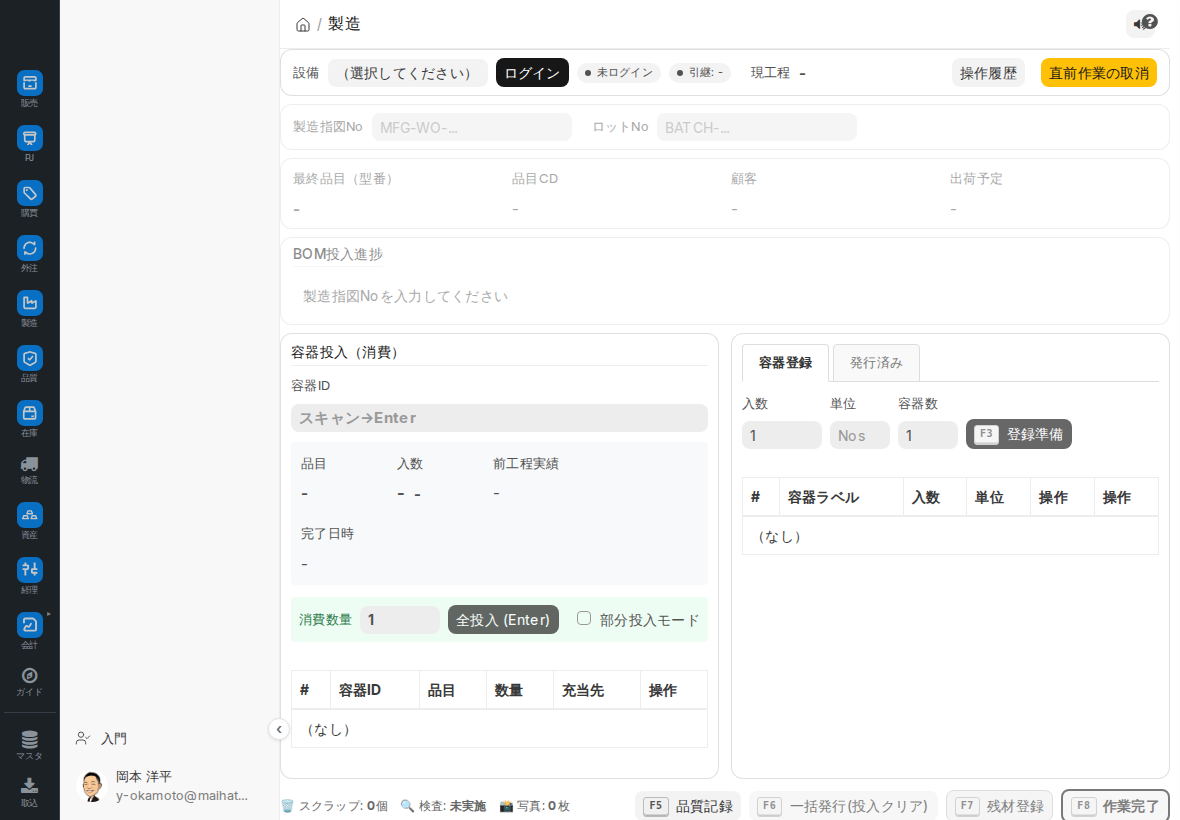Click the 未ログイン status badge

click(x=619, y=73)
